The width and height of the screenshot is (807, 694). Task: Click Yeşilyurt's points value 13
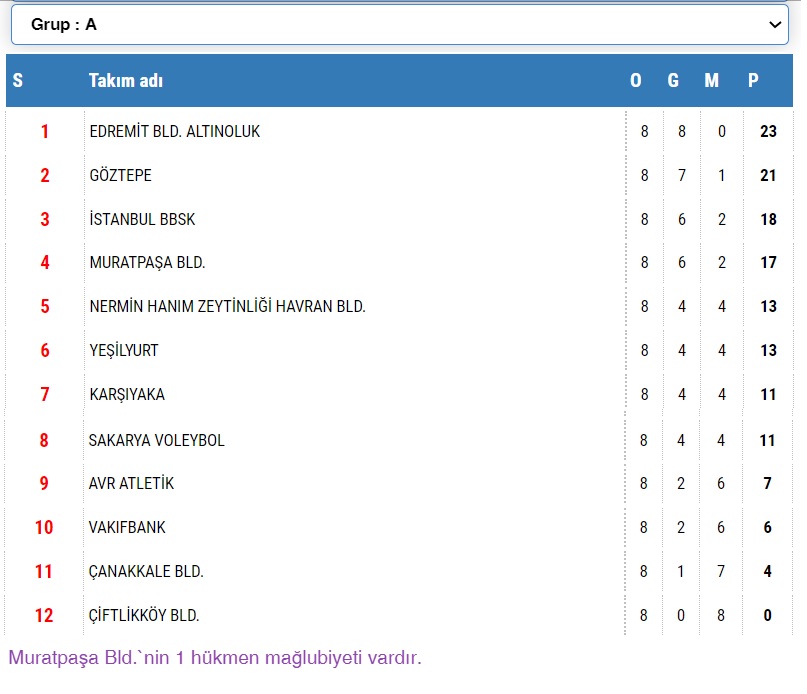coord(768,350)
